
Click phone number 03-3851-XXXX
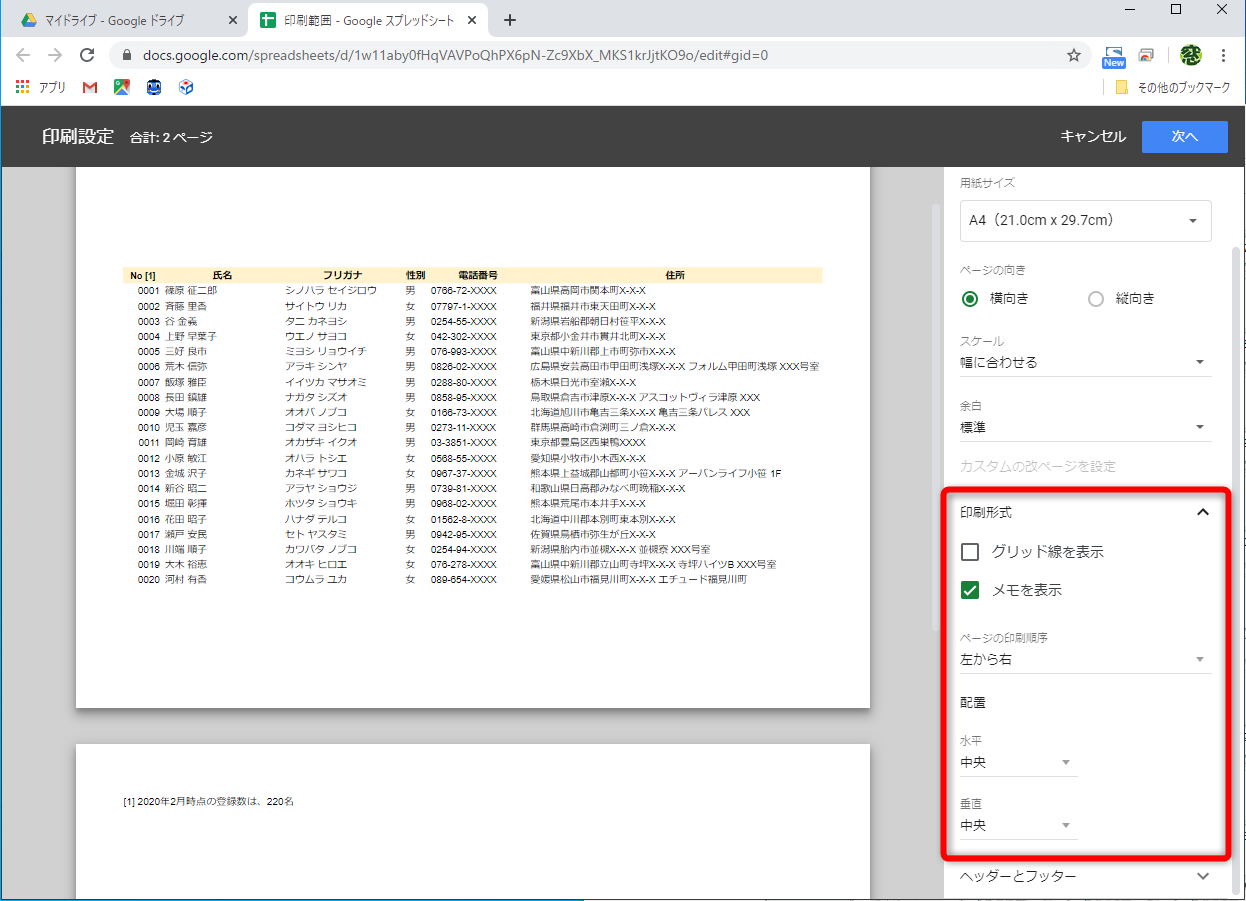[x=463, y=442]
